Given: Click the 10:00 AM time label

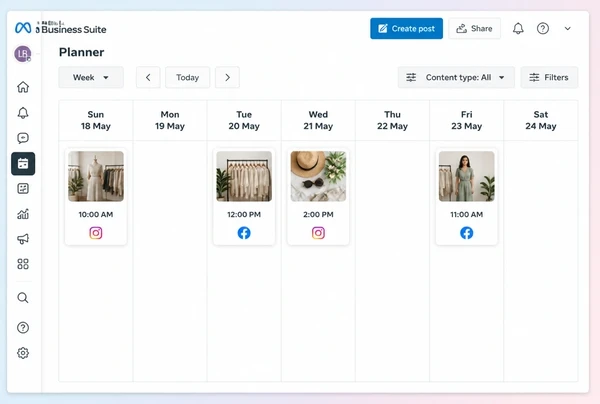Looking at the screenshot, I should (x=96, y=215).
